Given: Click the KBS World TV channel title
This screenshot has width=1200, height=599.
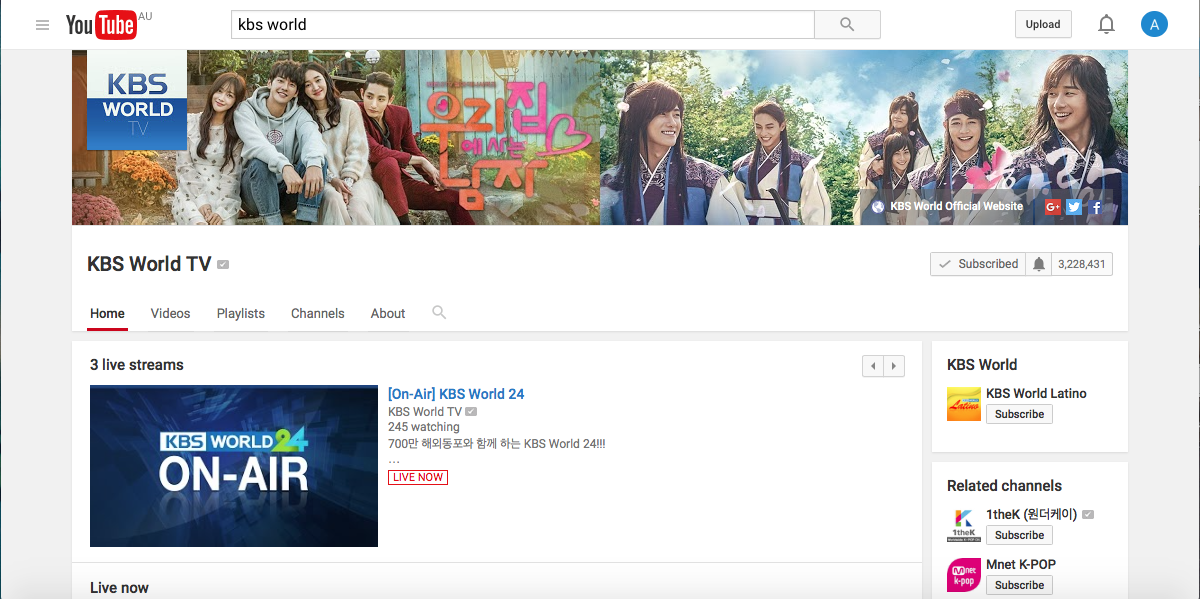Looking at the screenshot, I should click(x=149, y=264).
